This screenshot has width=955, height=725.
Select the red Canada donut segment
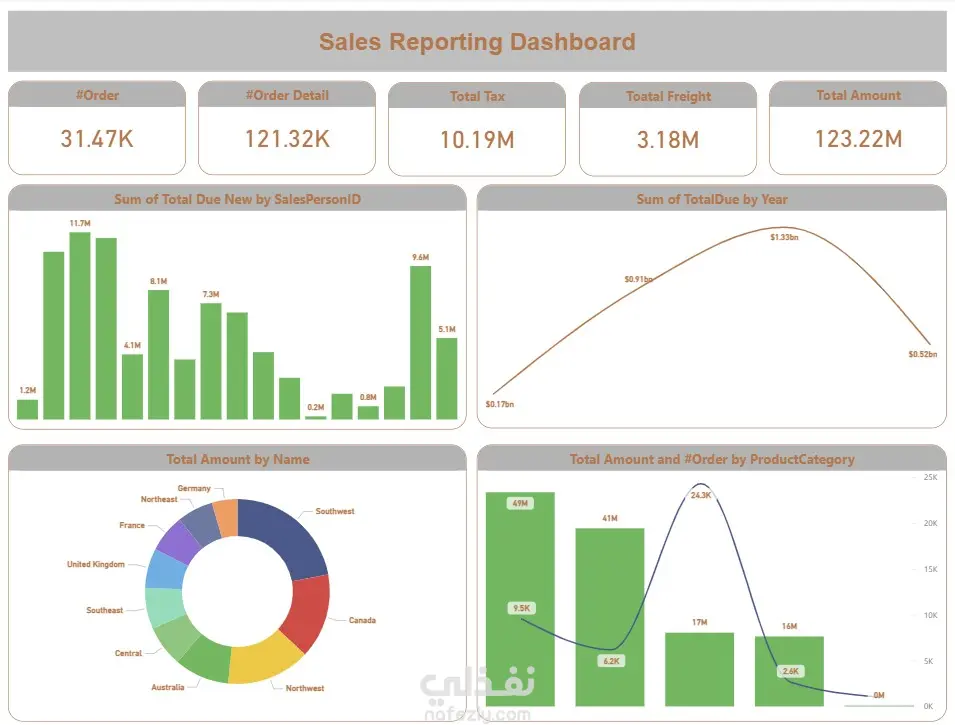coord(308,610)
